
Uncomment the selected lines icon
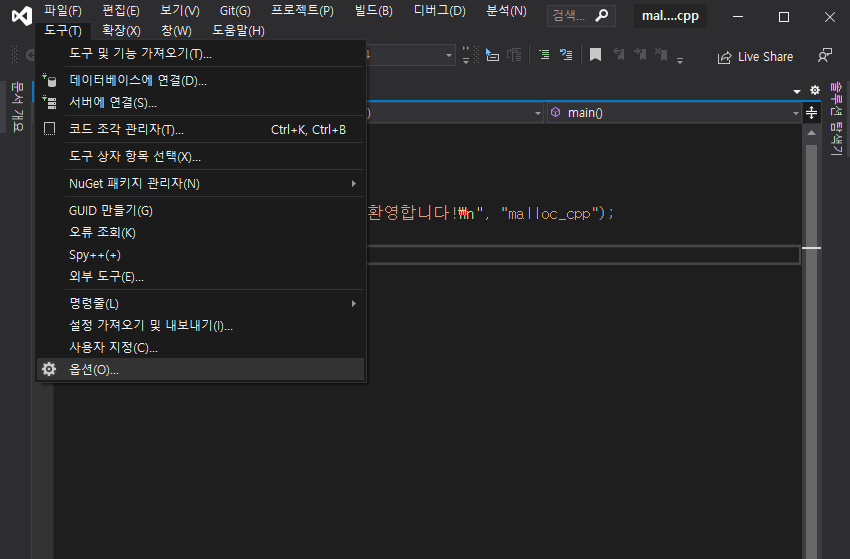pos(566,54)
